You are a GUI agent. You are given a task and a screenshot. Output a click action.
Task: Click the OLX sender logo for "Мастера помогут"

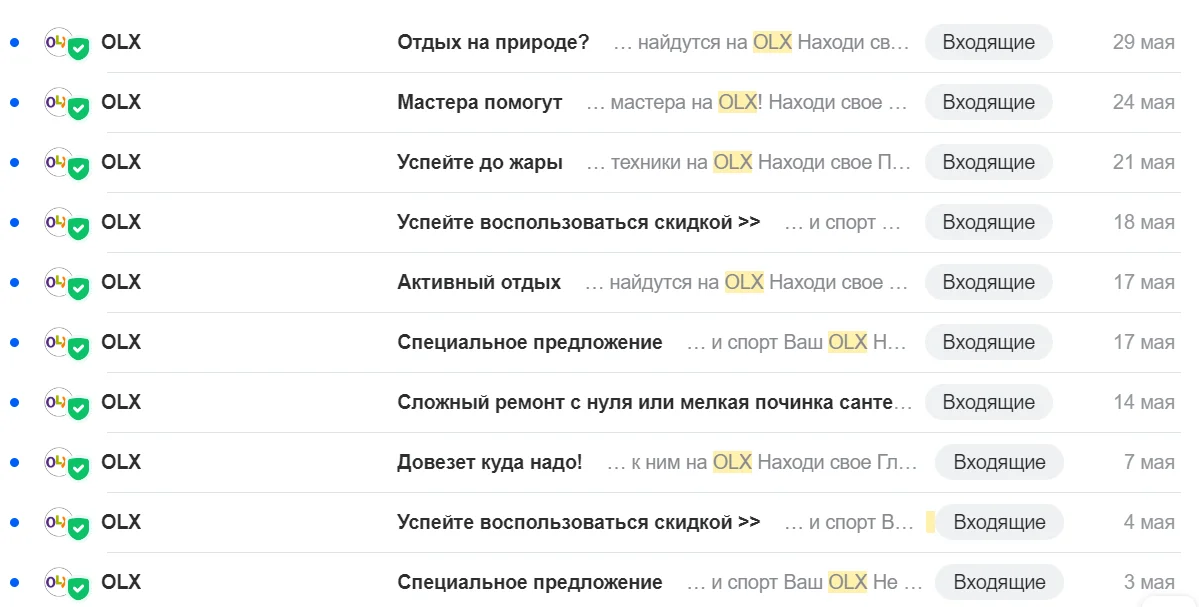click(59, 103)
